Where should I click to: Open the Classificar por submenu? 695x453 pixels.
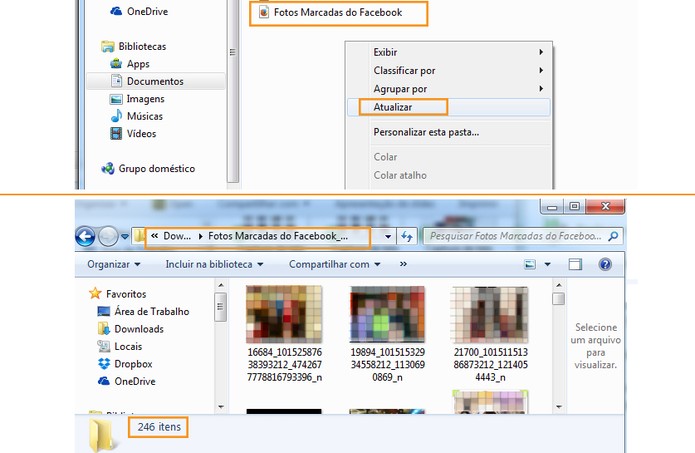[449, 70]
